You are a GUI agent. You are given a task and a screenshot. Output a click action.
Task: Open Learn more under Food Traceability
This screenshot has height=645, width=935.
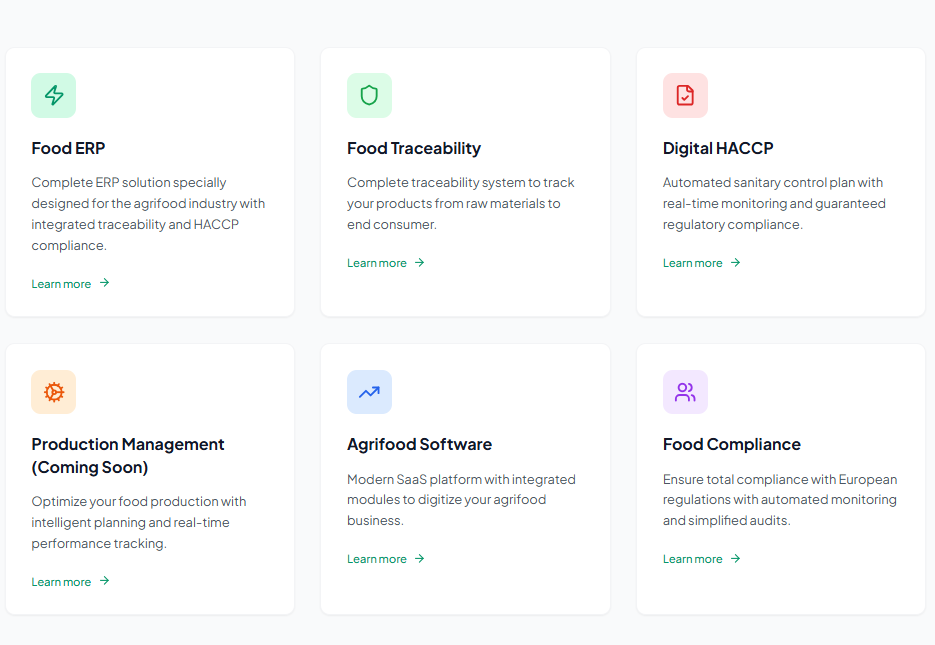tap(377, 263)
